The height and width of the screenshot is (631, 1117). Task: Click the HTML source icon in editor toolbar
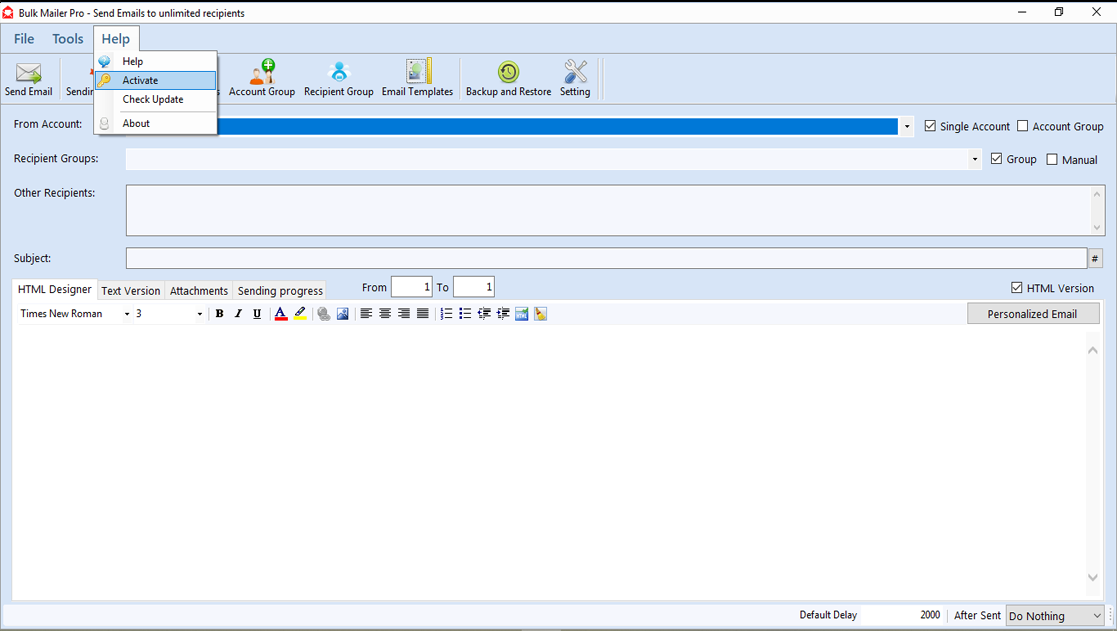click(521, 313)
